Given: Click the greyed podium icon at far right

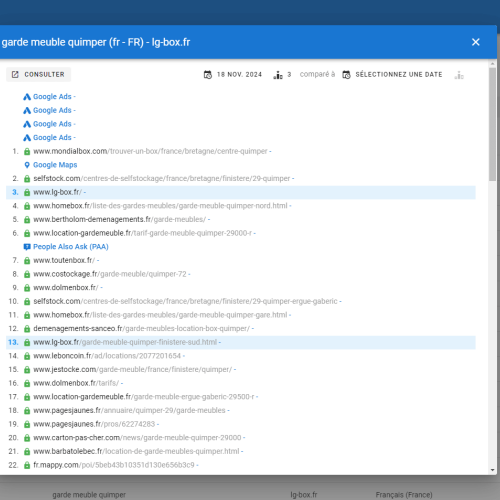Looking at the screenshot, I should [459, 75].
